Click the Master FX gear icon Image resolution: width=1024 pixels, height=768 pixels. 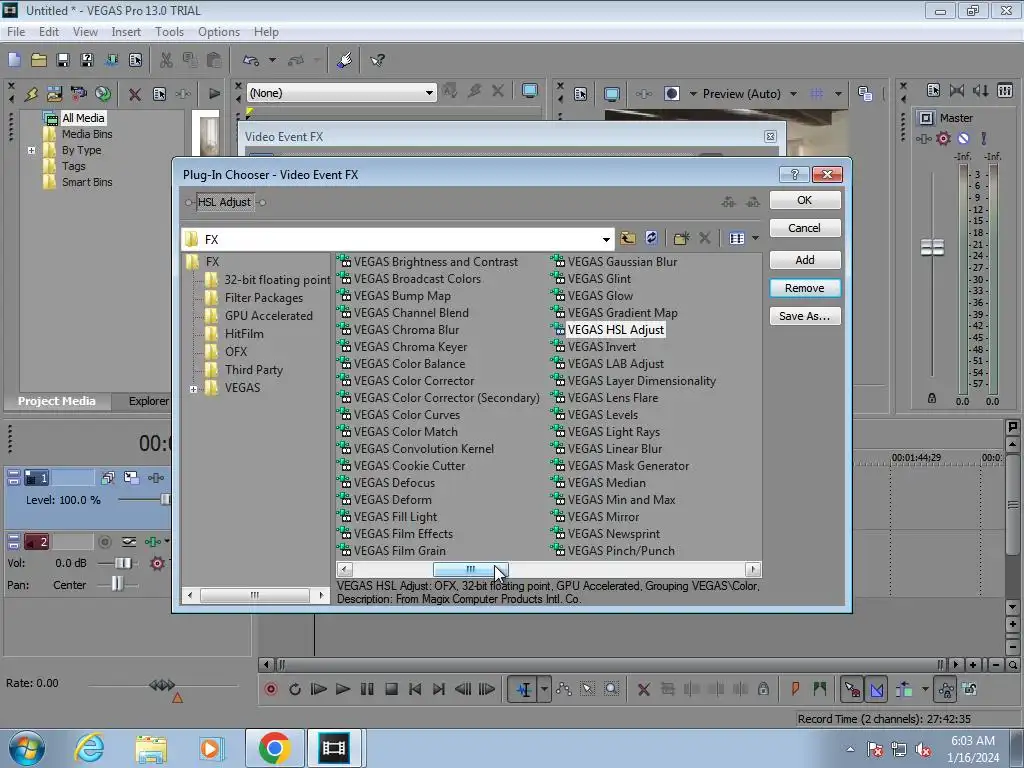(x=943, y=138)
